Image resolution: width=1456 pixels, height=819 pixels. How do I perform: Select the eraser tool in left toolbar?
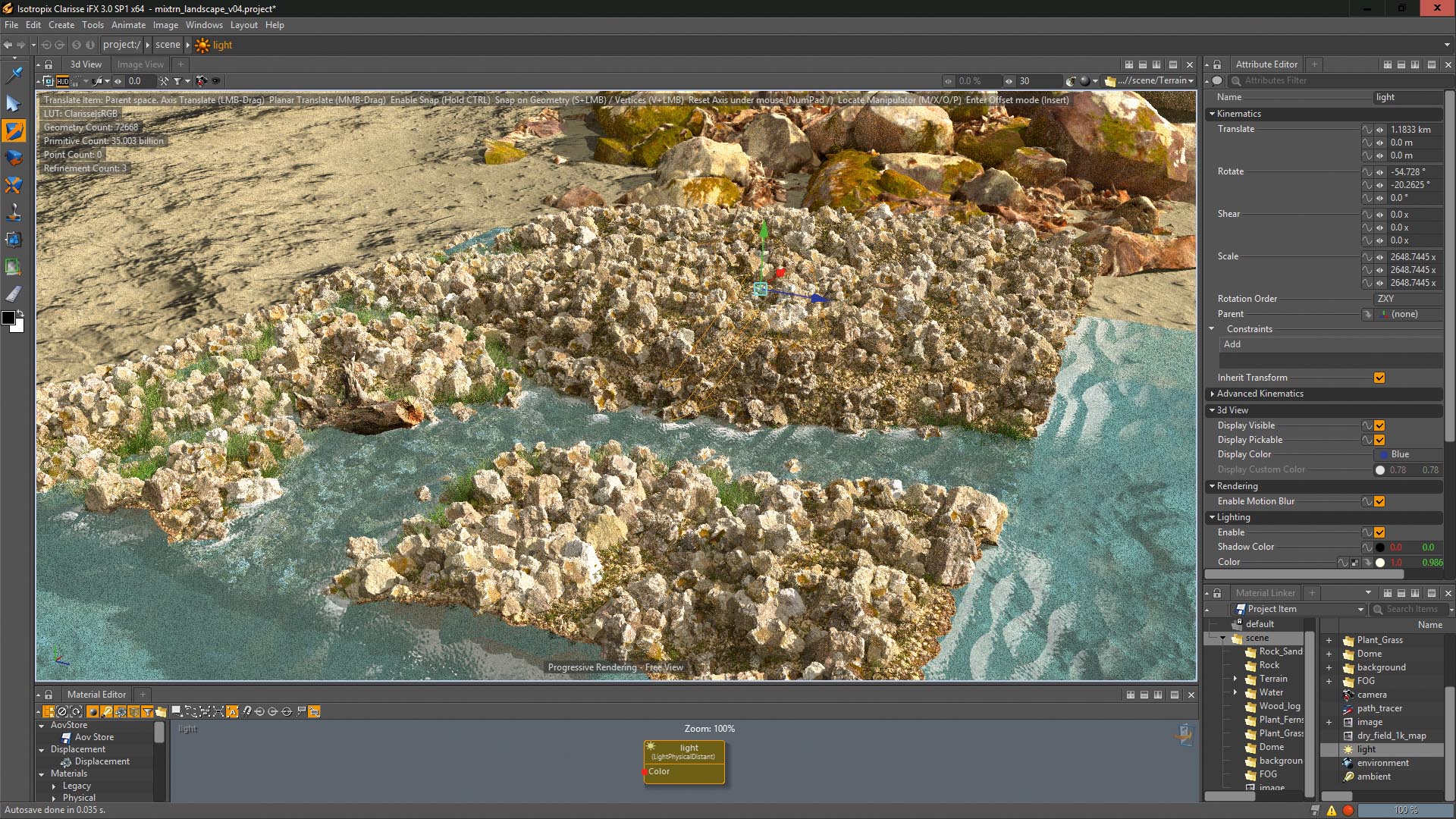coord(13,294)
